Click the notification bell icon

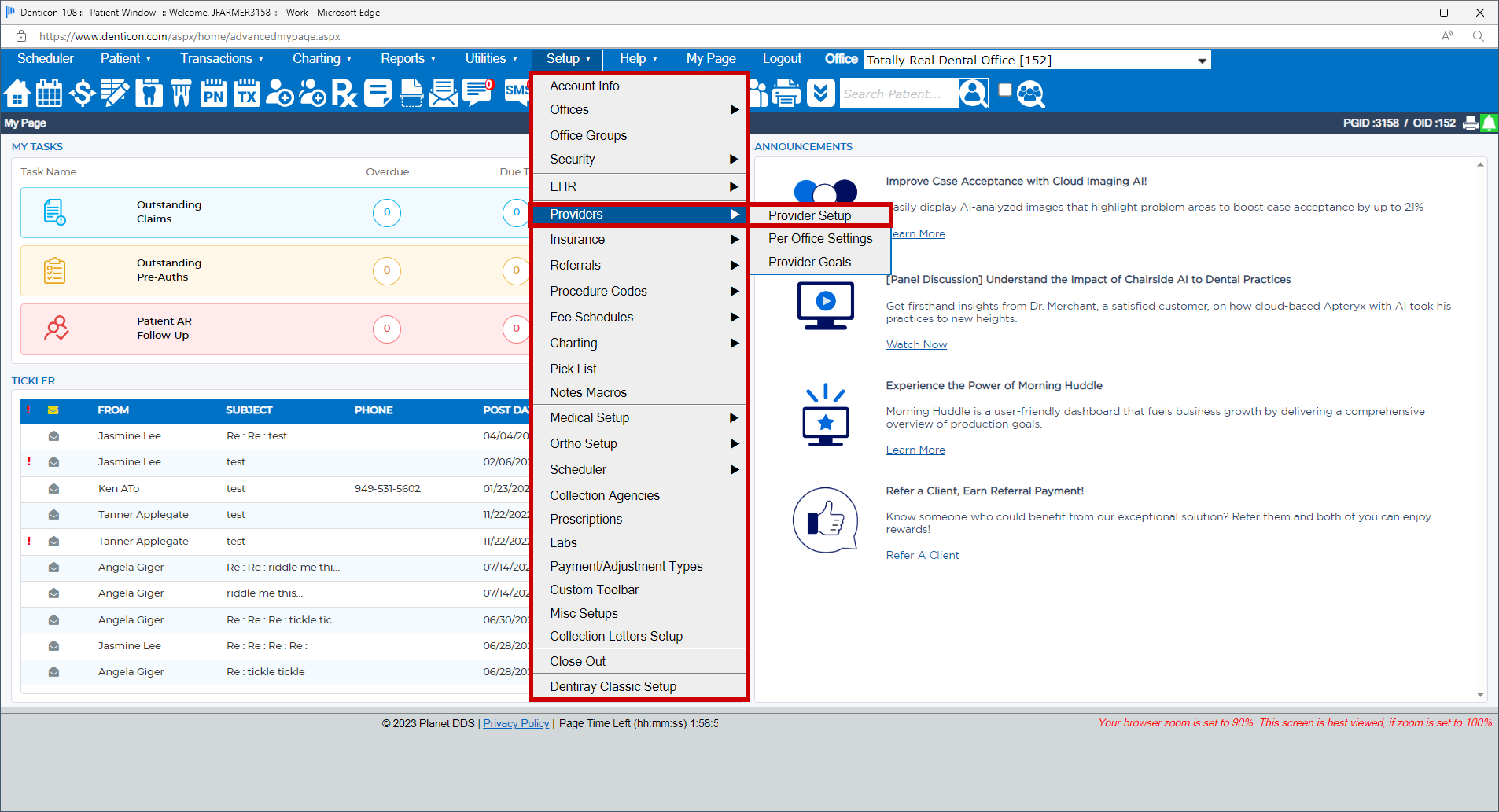point(1489,123)
